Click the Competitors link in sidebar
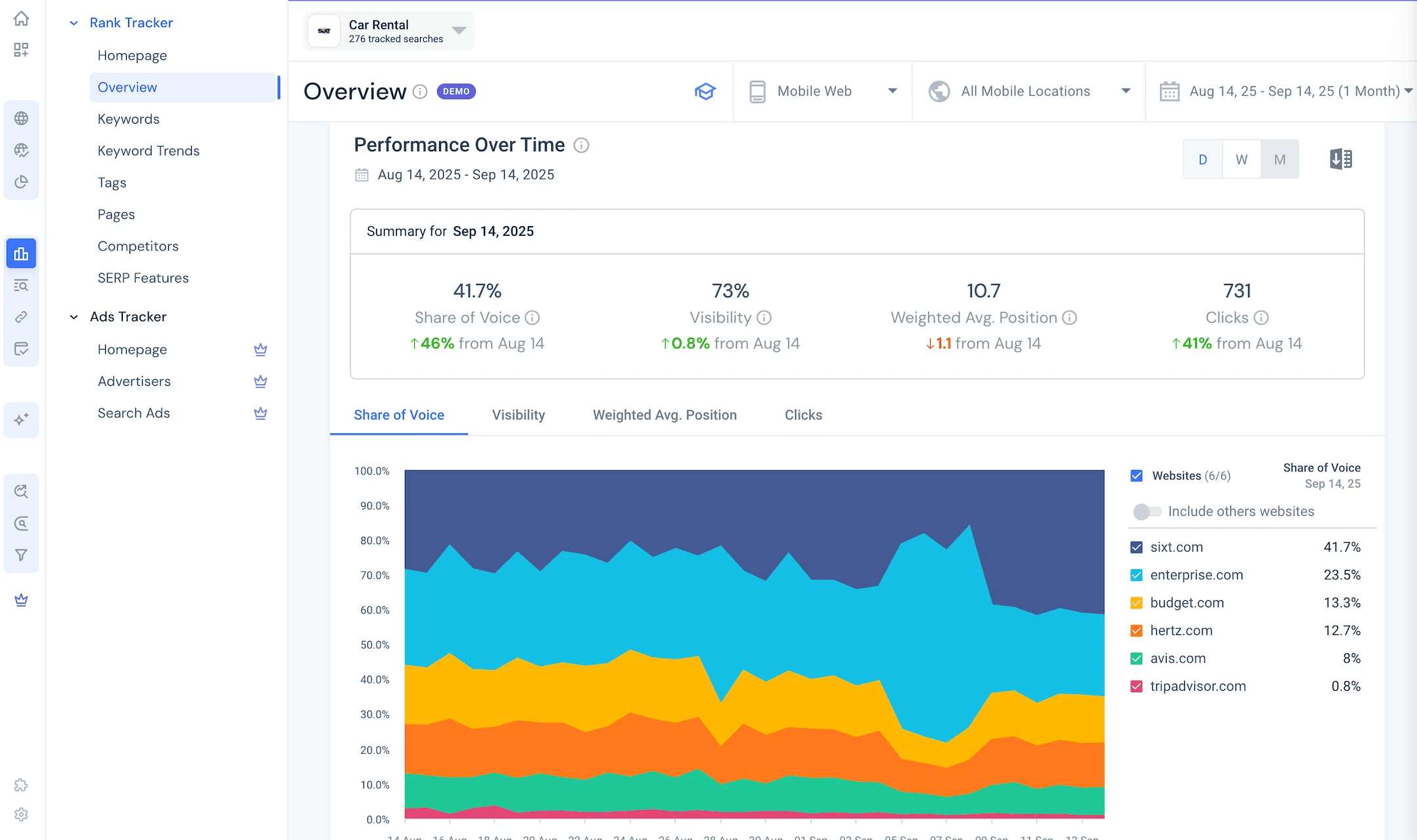This screenshot has width=1417, height=840. (138, 246)
